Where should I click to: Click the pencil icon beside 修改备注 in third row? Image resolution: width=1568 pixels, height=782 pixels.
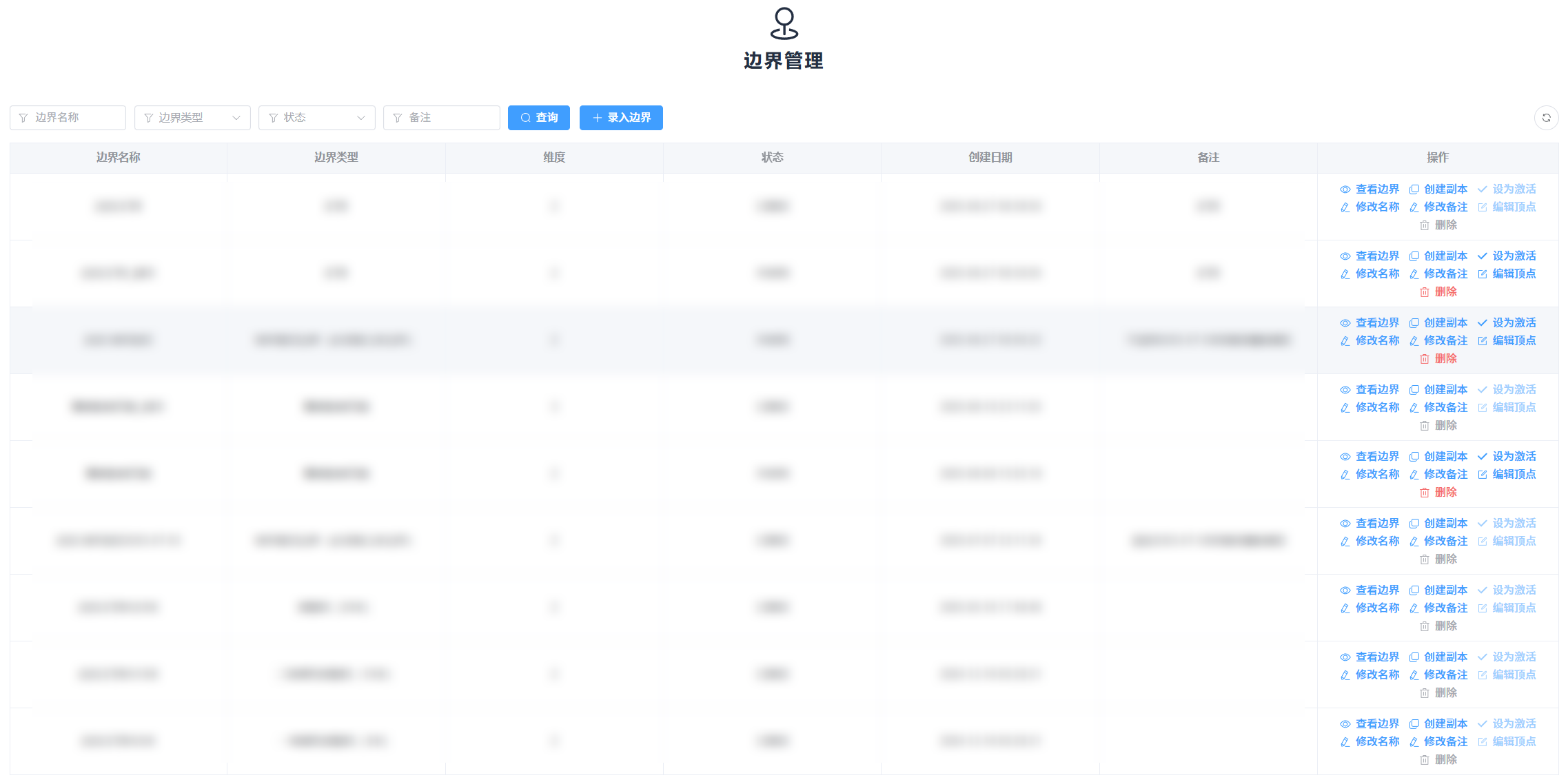click(1414, 340)
